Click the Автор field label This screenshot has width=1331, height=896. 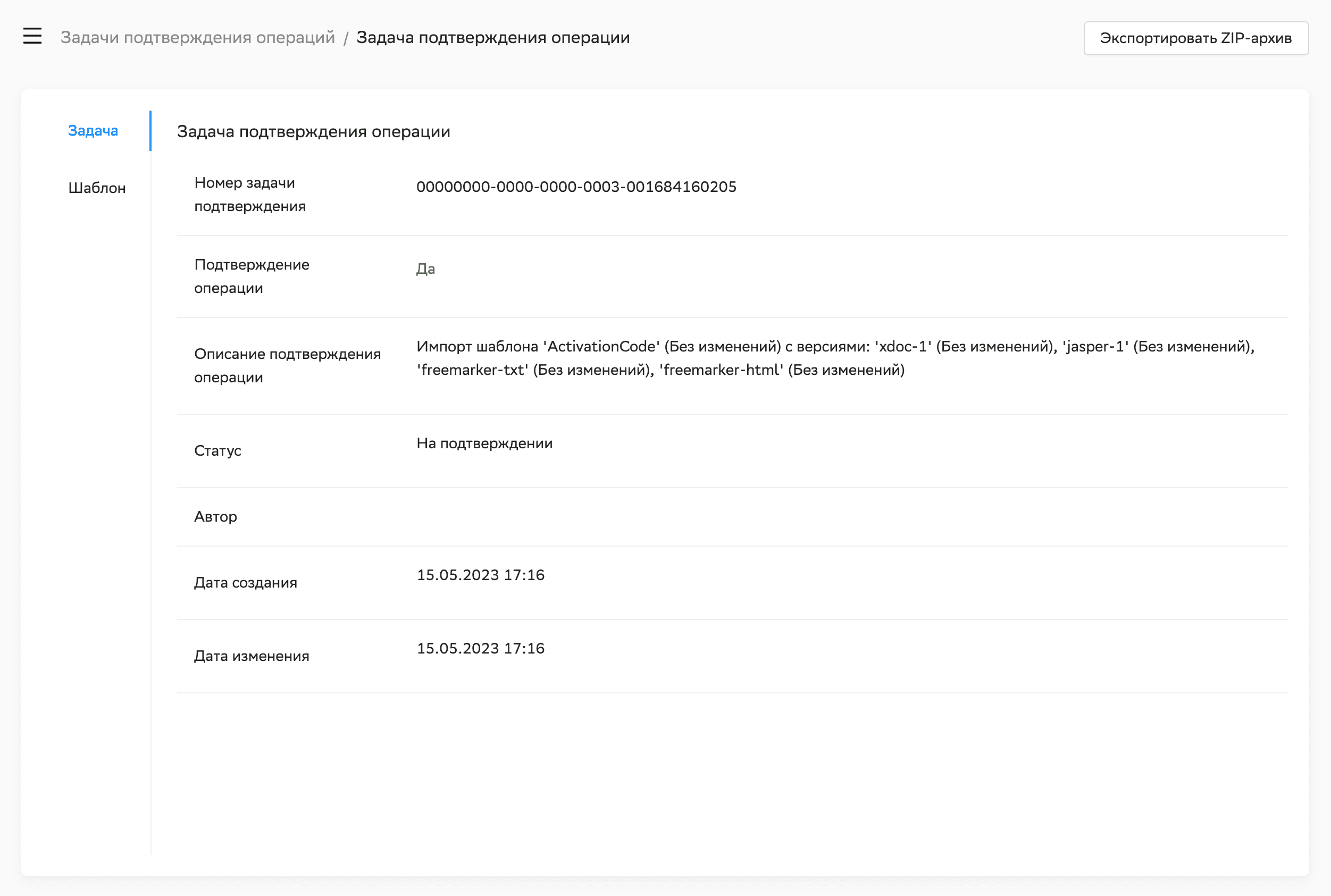[215, 516]
